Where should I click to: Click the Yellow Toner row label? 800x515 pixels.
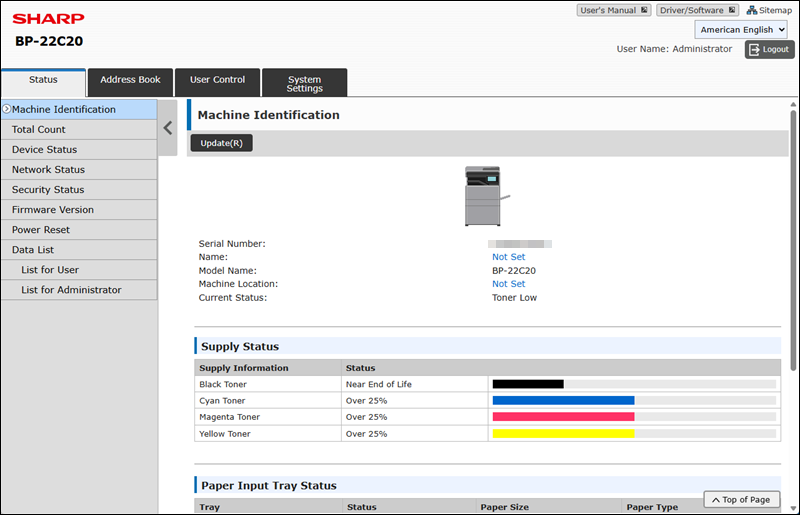click(x=224, y=434)
